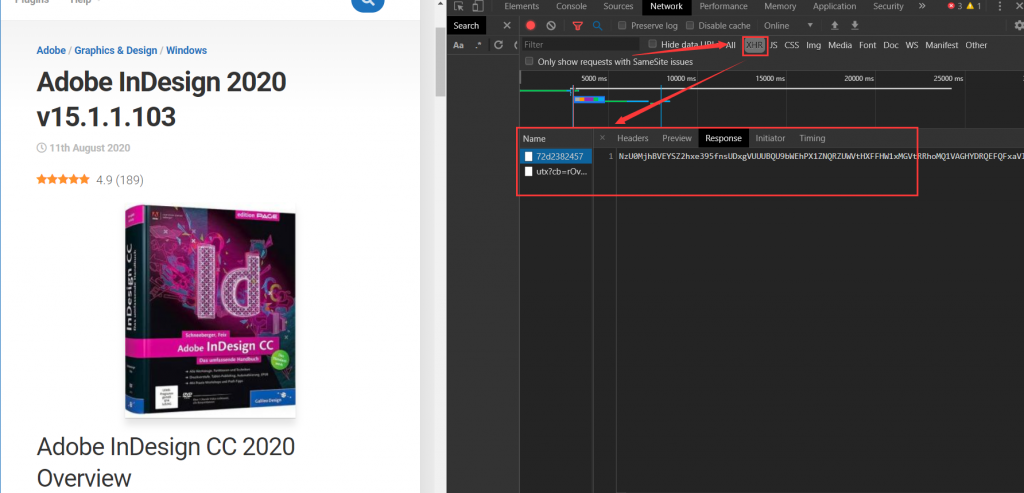This screenshot has height=493, width=1024.
Task: Stop recording network log
Action: (x=531, y=25)
